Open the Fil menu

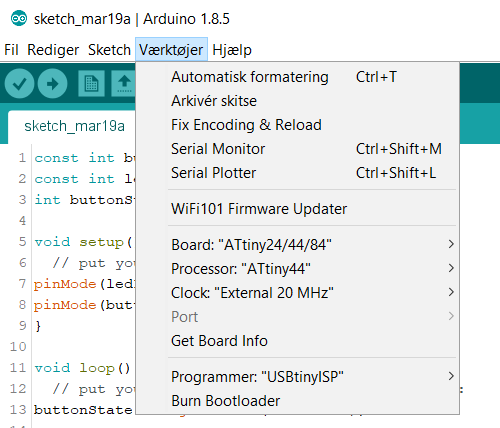(11, 50)
